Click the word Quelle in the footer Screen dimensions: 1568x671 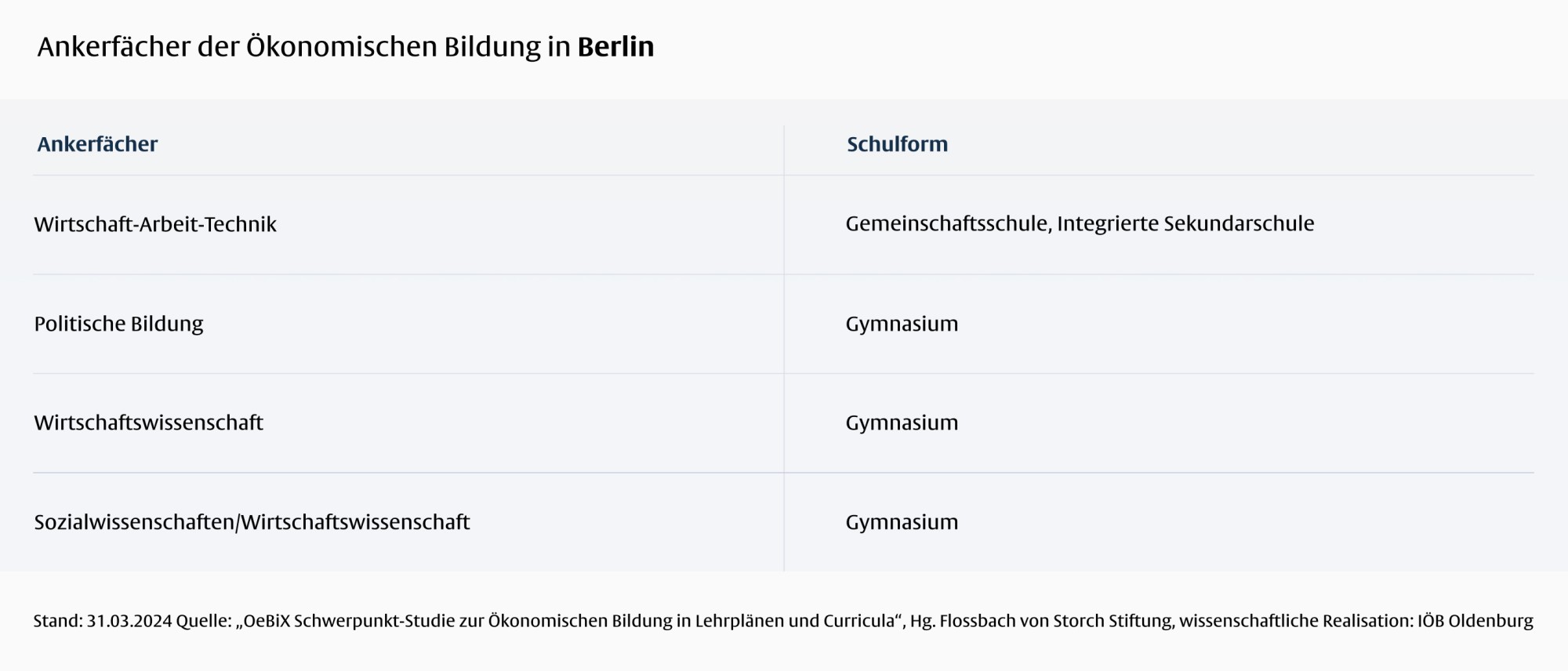[202, 621]
